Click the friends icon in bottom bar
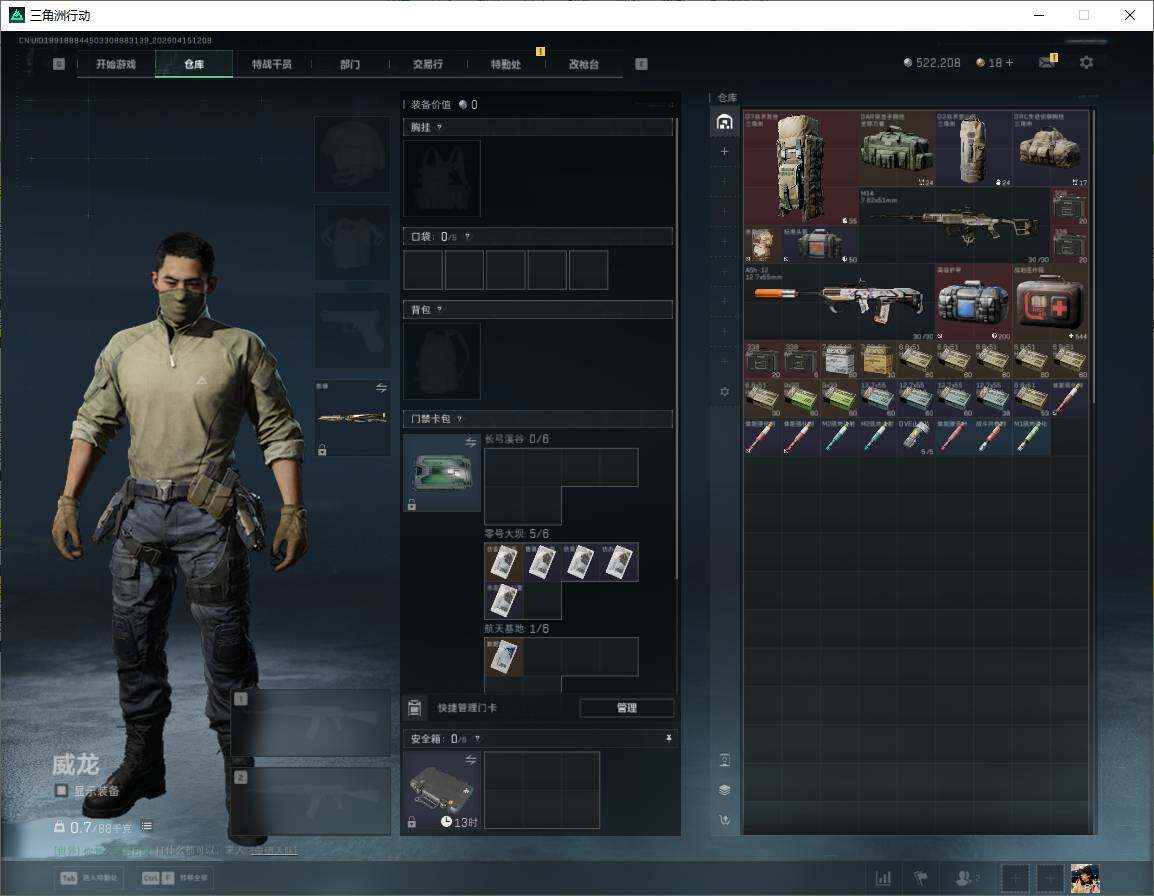 pos(964,878)
